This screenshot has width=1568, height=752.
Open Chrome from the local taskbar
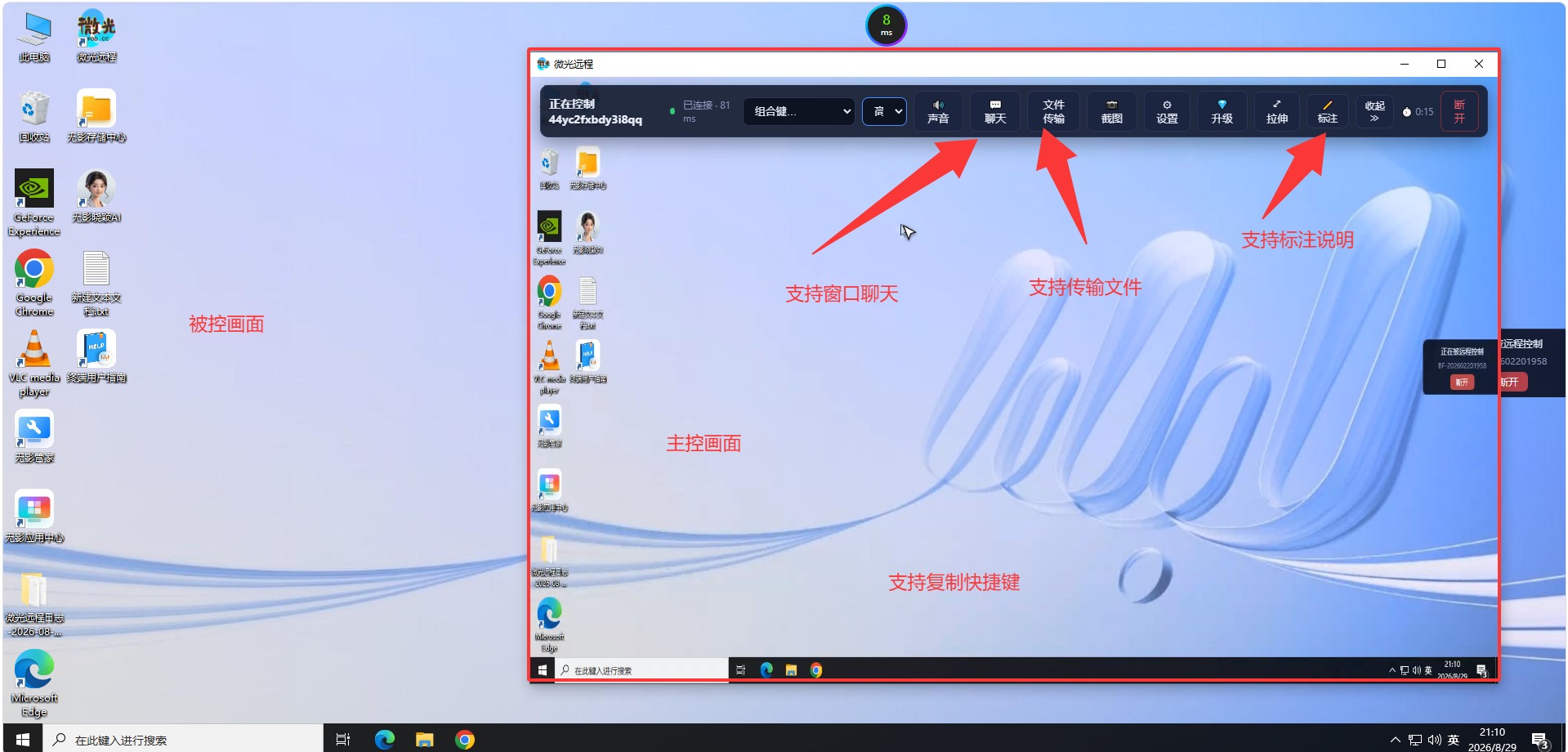click(465, 739)
